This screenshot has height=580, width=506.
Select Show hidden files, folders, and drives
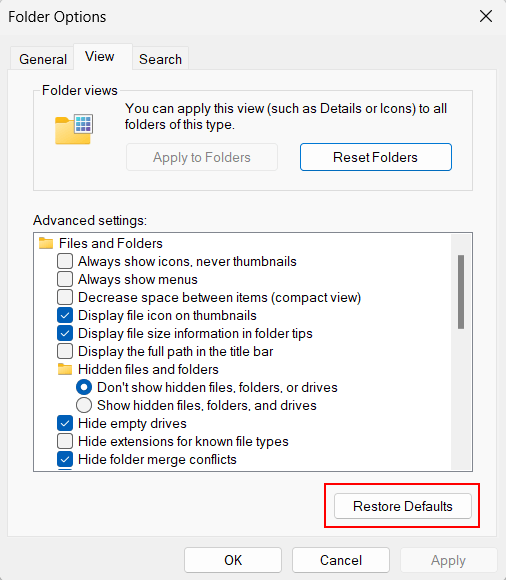pyautogui.click(x=84, y=405)
